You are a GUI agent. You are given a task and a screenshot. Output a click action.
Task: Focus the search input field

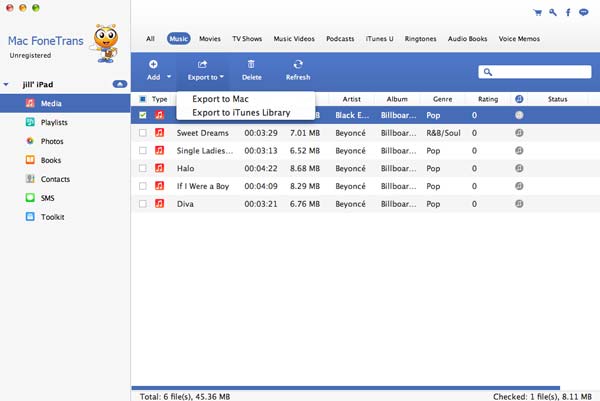pos(535,72)
